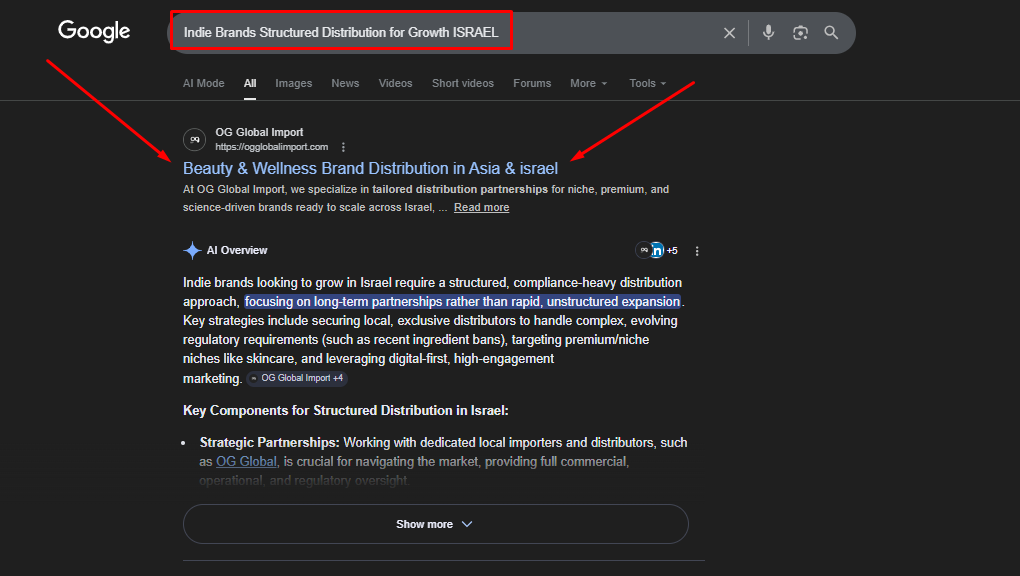Click the AI Overview sparkle icon
The width and height of the screenshot is (1020, 576).
[x=190, y=250]
